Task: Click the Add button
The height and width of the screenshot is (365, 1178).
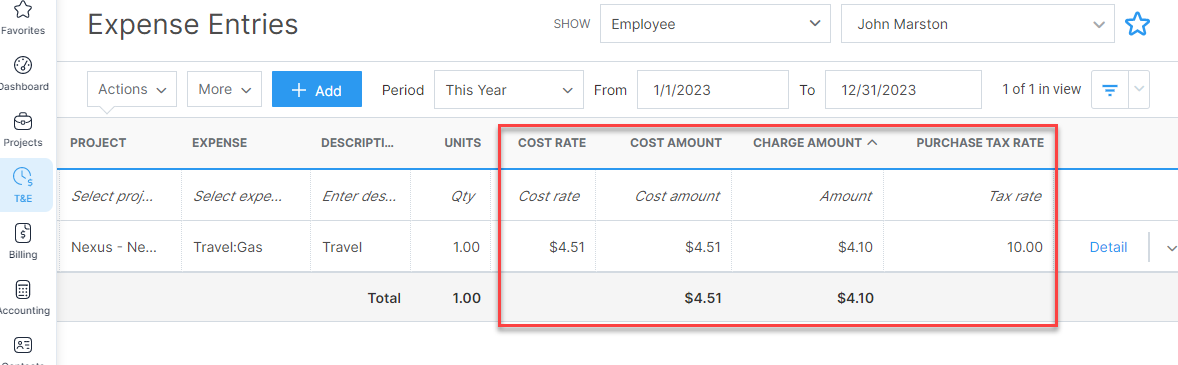Action: (317, 89)
